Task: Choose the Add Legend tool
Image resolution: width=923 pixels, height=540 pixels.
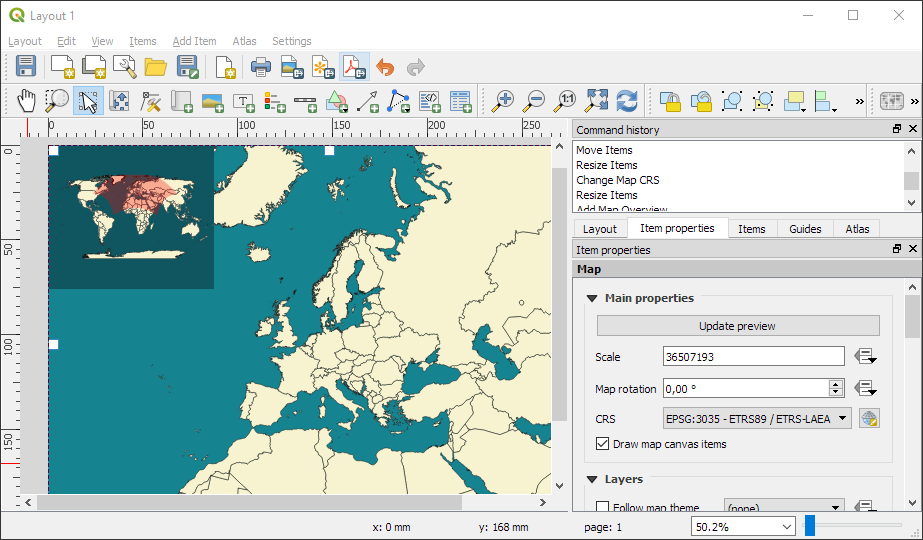Action: 274,101
